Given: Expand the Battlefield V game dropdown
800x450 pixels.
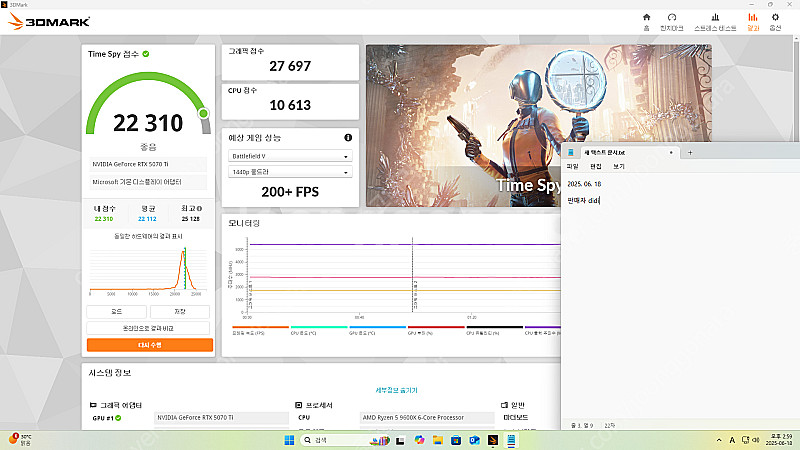Looking at the screenshot, I should click(x=290, y=156).
